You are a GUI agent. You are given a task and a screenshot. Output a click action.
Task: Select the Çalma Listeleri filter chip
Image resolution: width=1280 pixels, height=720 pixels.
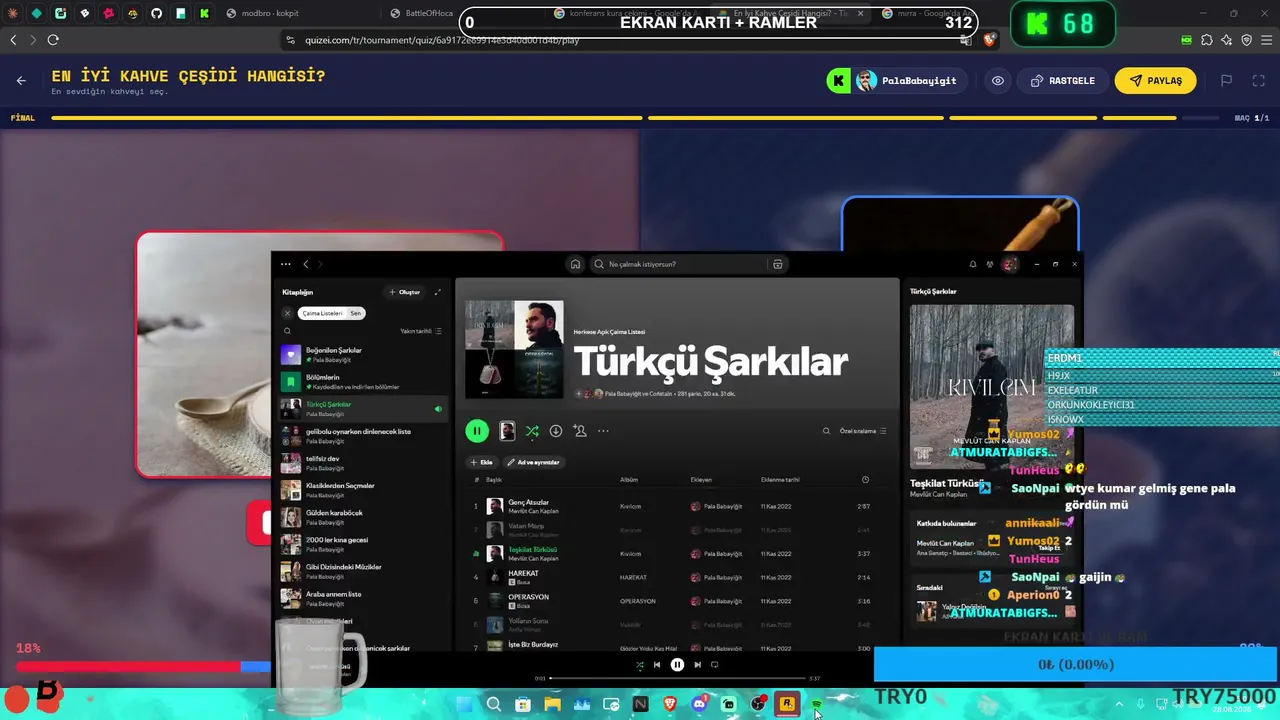(x=322, y=313)
